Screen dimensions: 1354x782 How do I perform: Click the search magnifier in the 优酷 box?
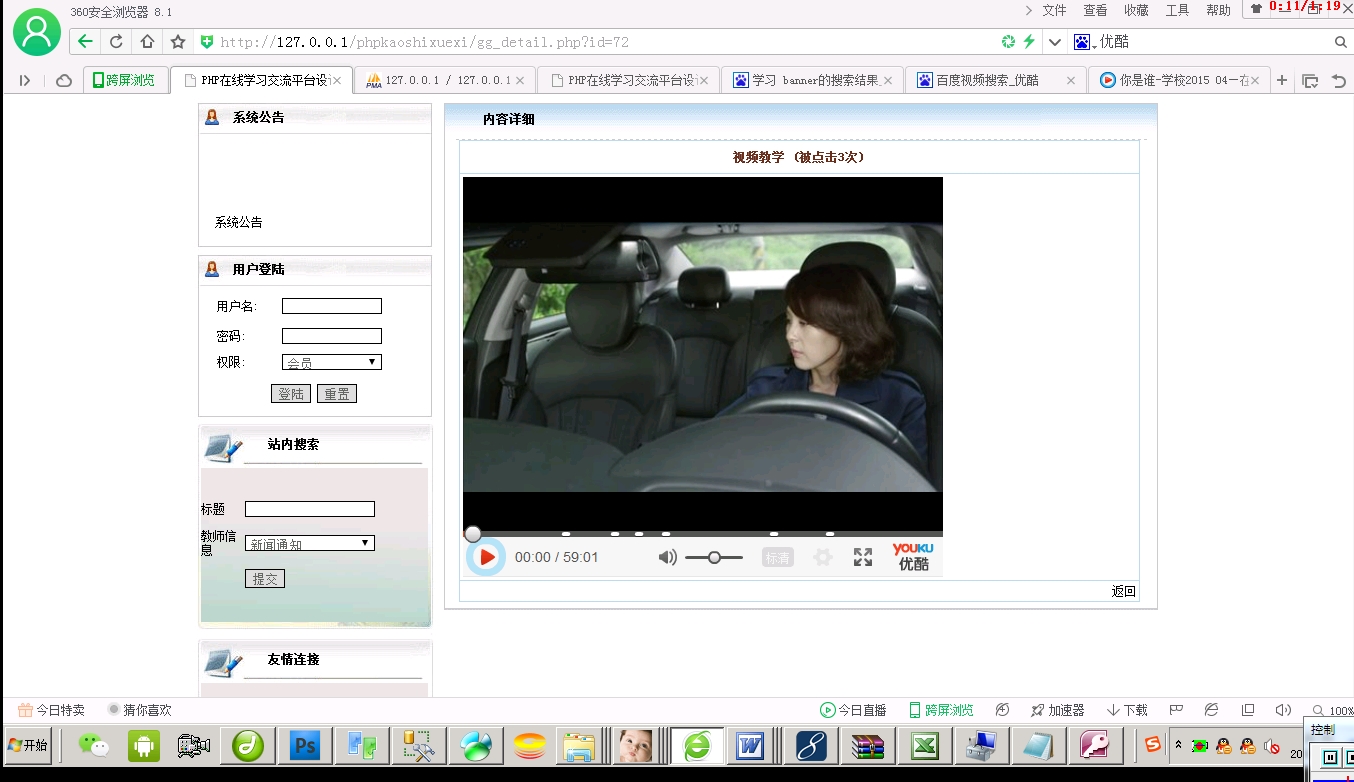pos(1341,42)
